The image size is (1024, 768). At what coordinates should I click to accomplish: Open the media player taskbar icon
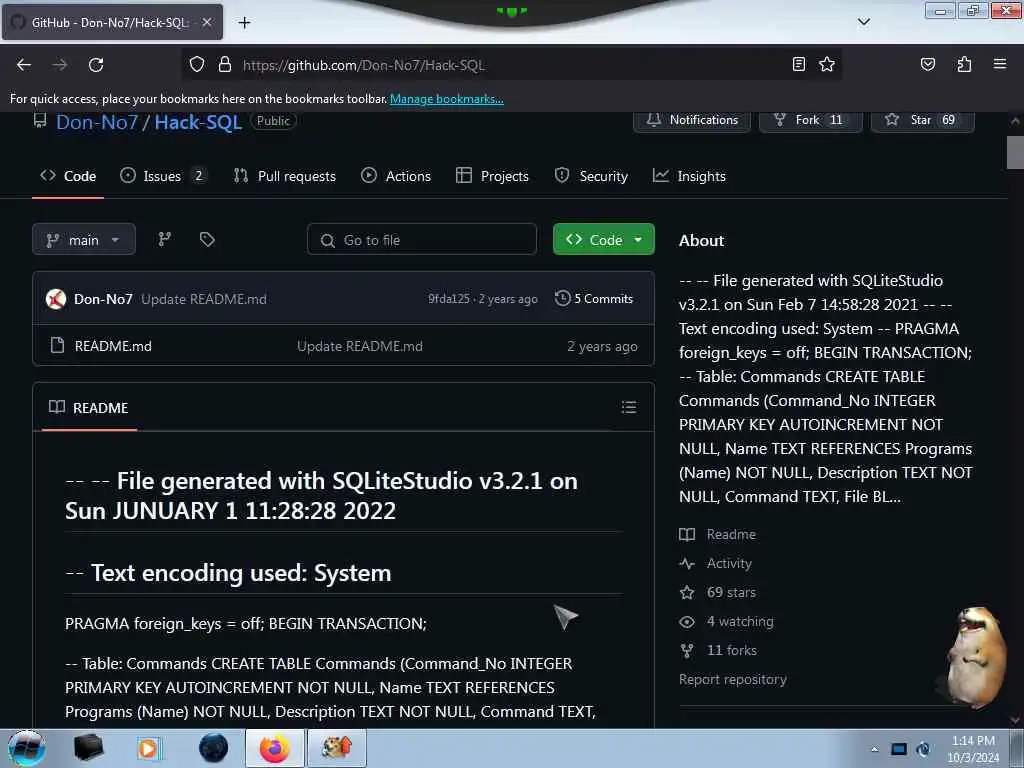(150, 748)
